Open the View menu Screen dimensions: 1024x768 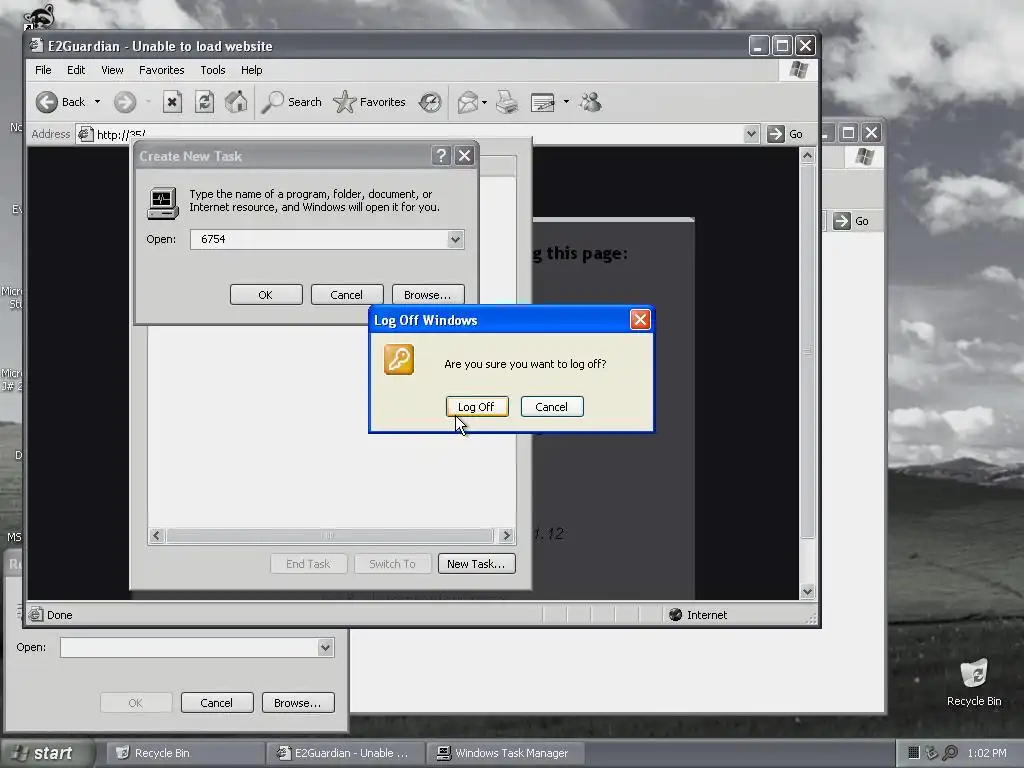(x=112, y=70)
